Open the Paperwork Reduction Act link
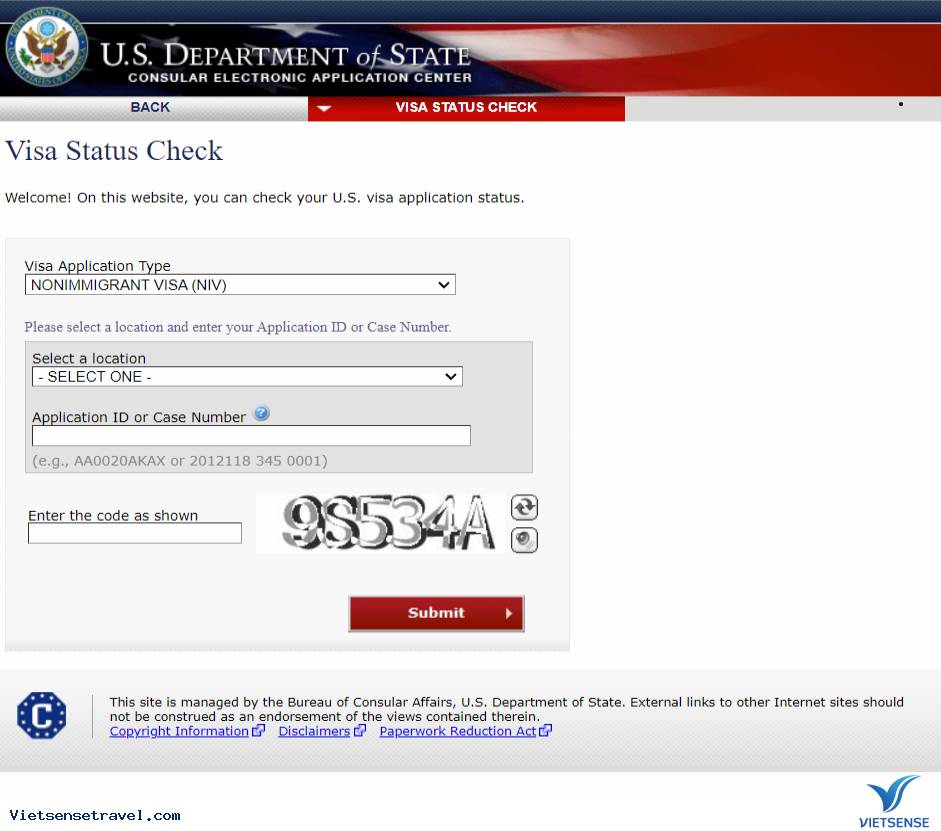The height and width of the screenshot is (831, 941). [x=457, y=731]
